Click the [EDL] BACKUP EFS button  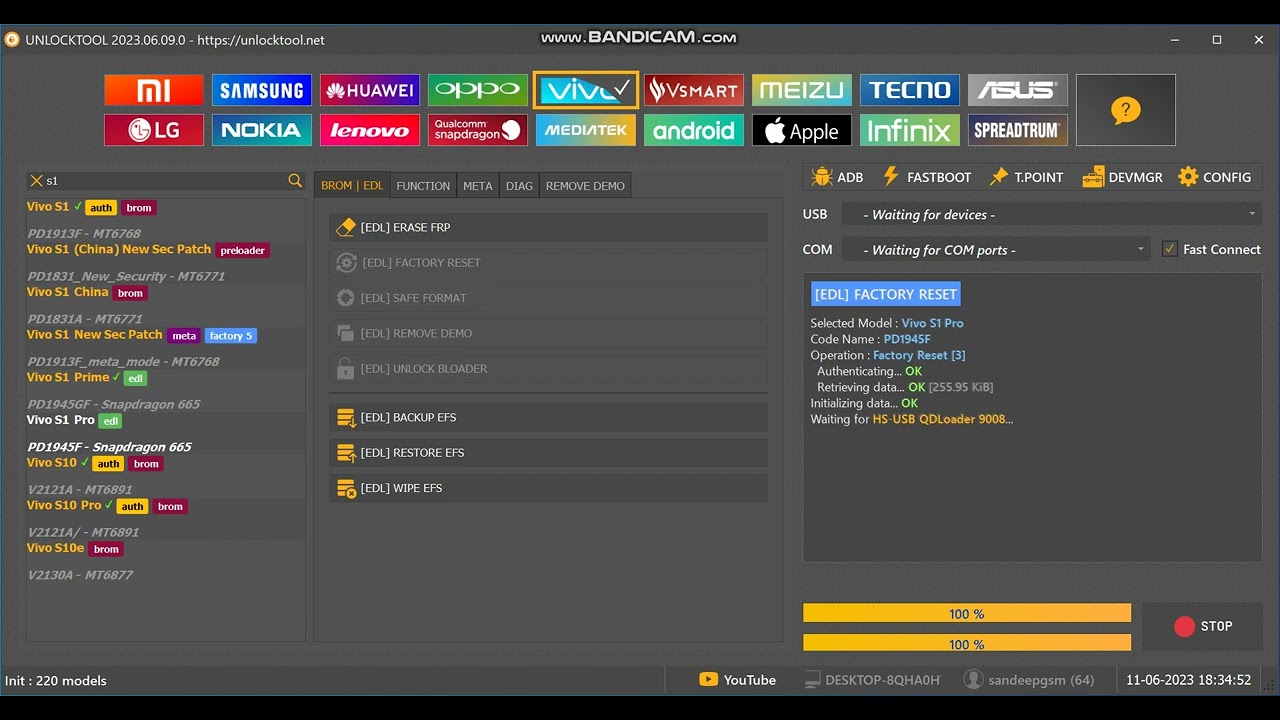pyautogui.click(x=548, y=417)
